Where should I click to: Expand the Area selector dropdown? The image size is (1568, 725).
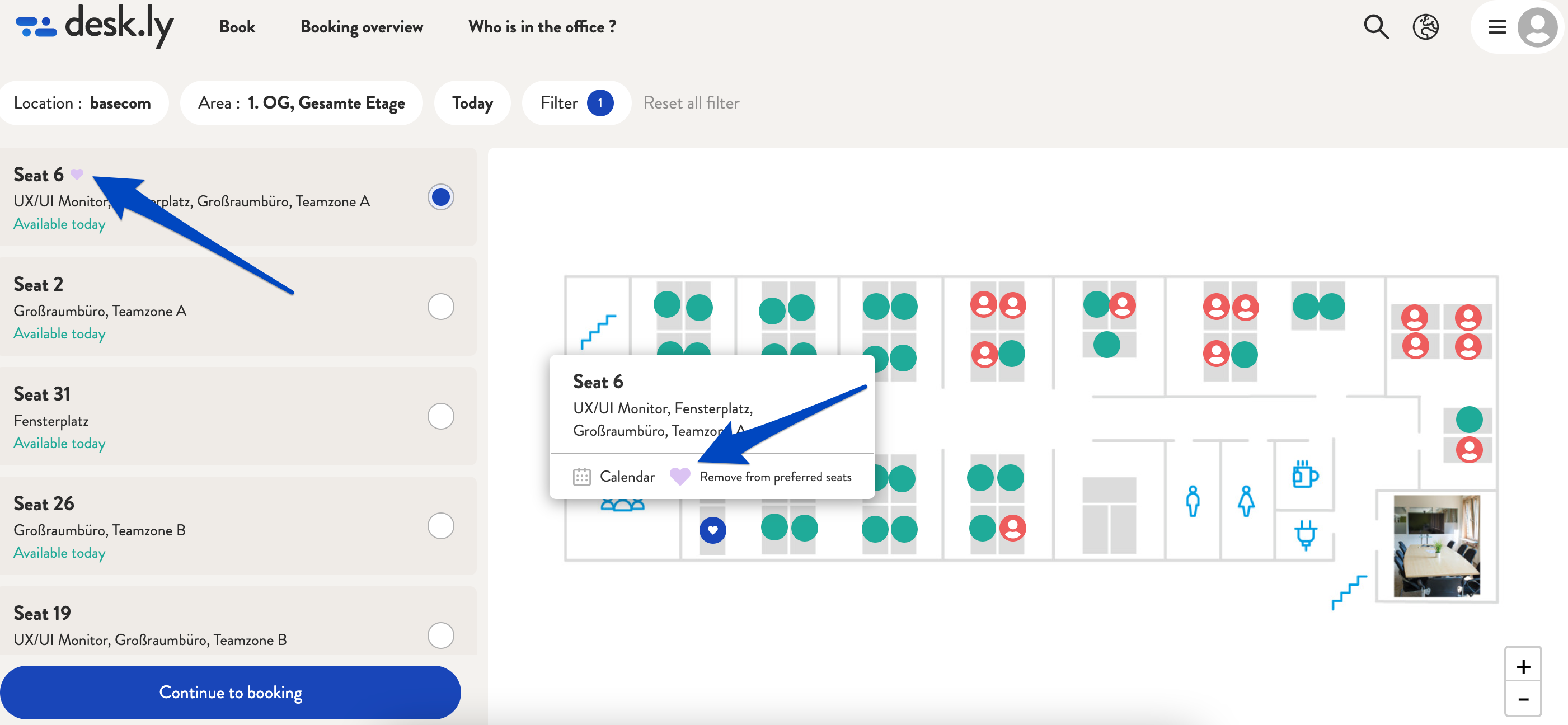[x=302, y=103]
